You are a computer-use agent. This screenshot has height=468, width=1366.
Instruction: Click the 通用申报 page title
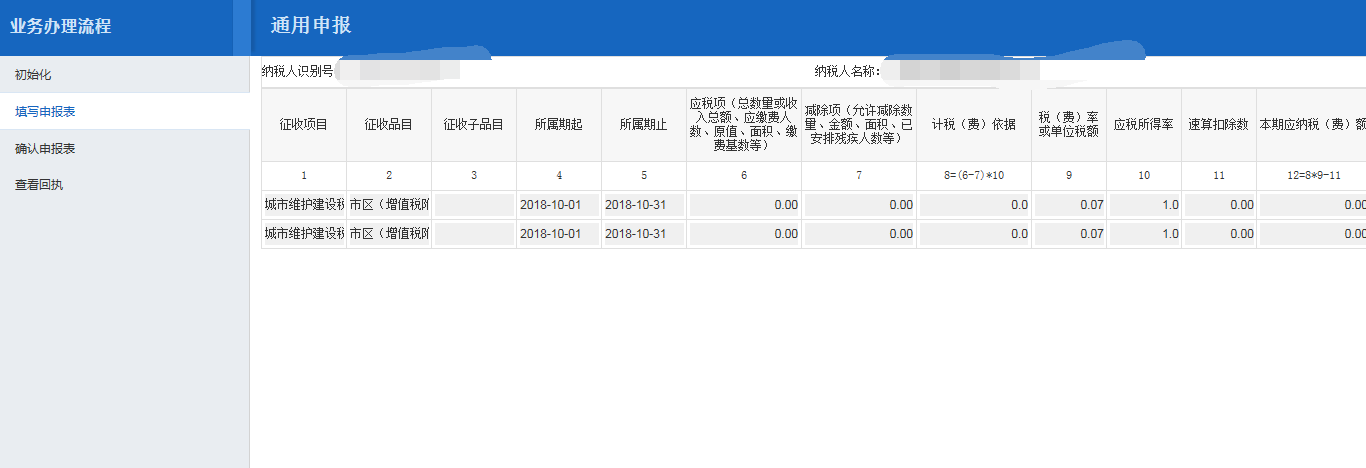click(311, 25)
